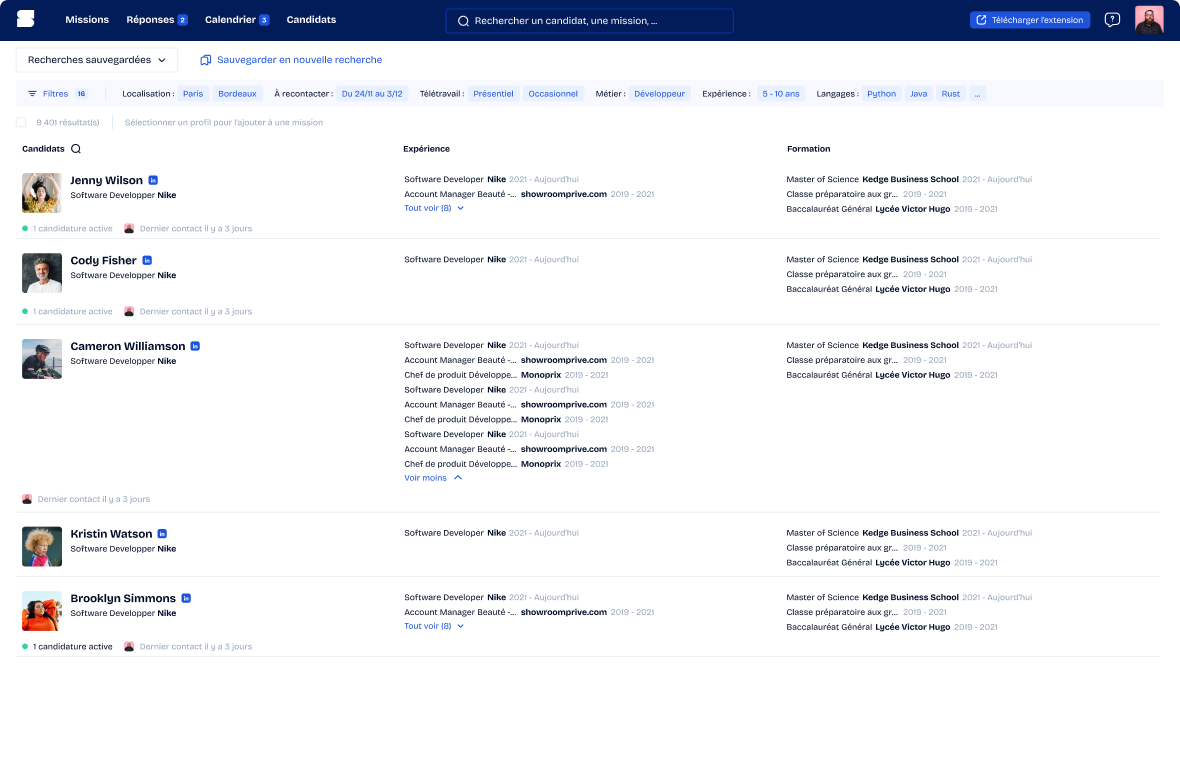Open the Recherches sauvegardées dropdown
The height and width of the screenshot is (768, 1180).
coord(97,60)
